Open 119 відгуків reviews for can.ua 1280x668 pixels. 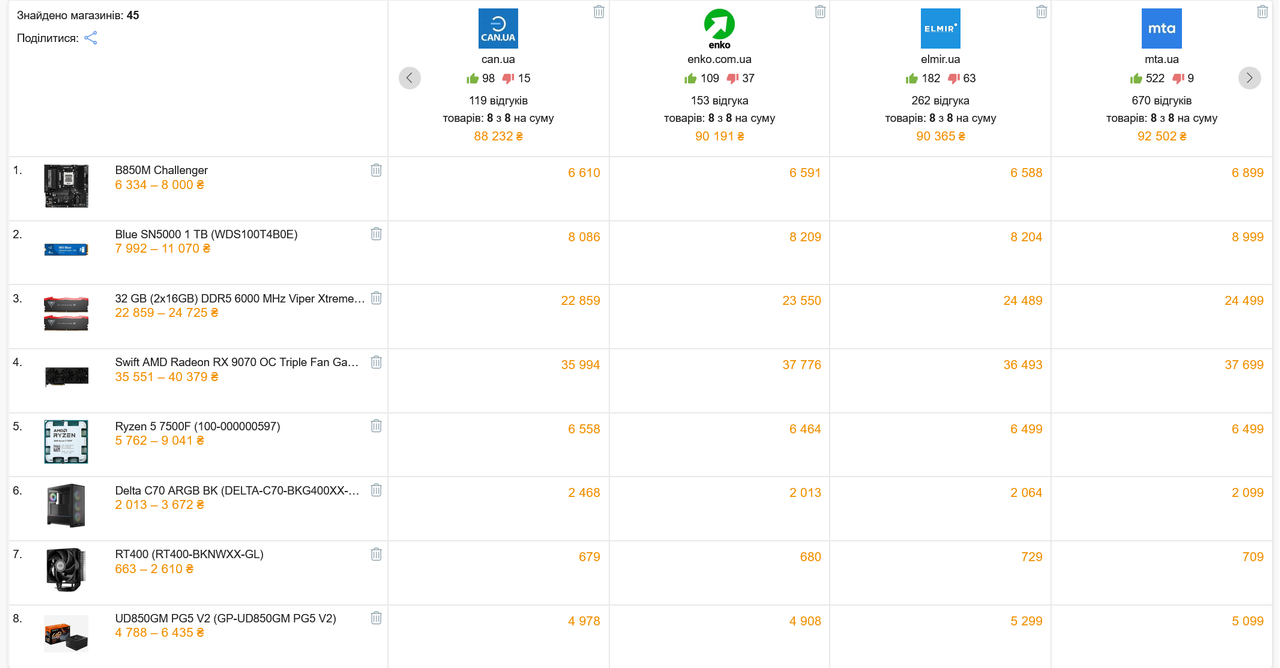(498, 100)
